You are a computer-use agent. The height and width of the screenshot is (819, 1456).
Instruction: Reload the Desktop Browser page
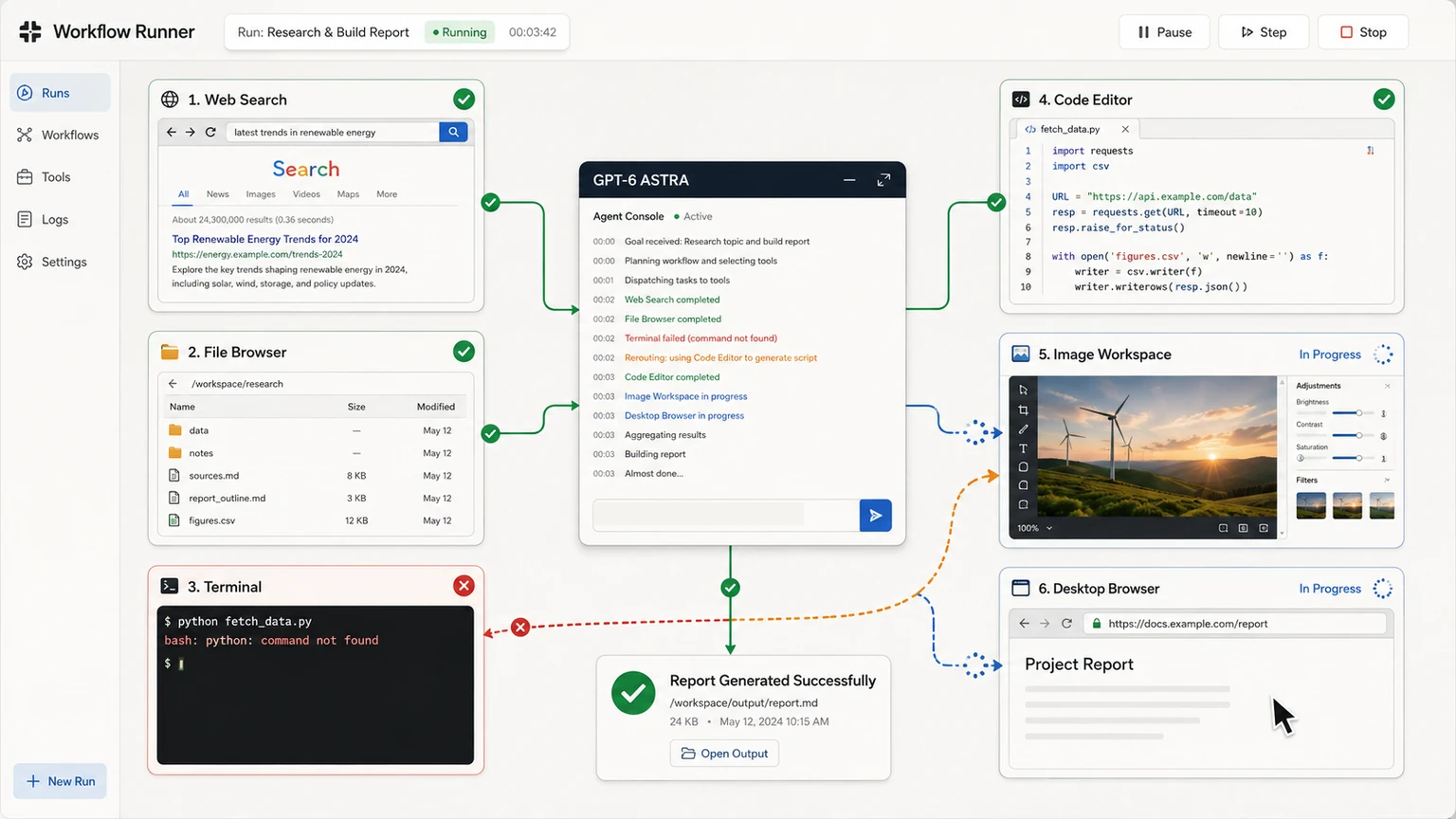click(1066, 624)
